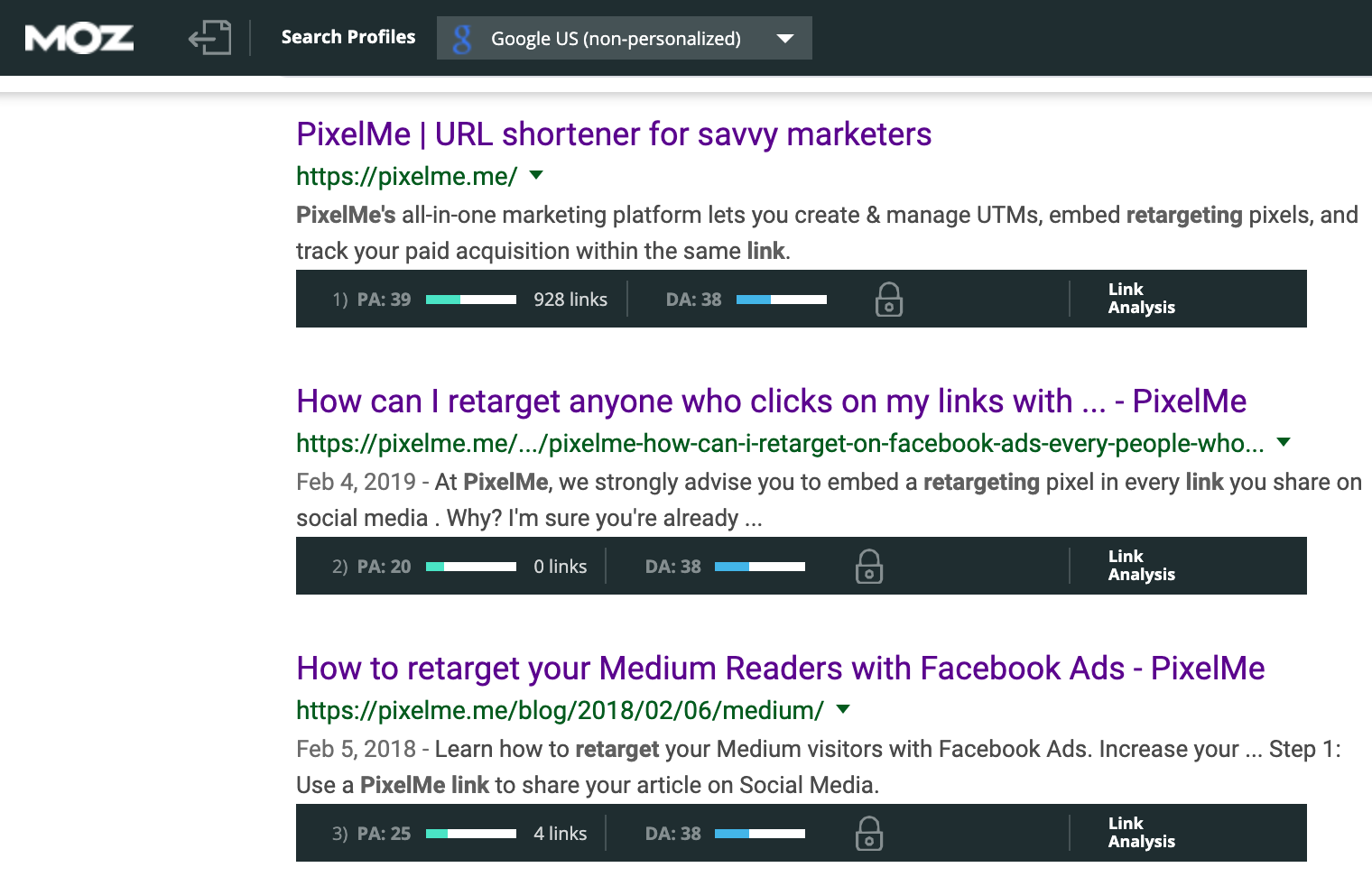The height and width of the screenshot is (886, 1372).
Task: Open the 'How can I retarget anyone' result
Action: point(772,401)
